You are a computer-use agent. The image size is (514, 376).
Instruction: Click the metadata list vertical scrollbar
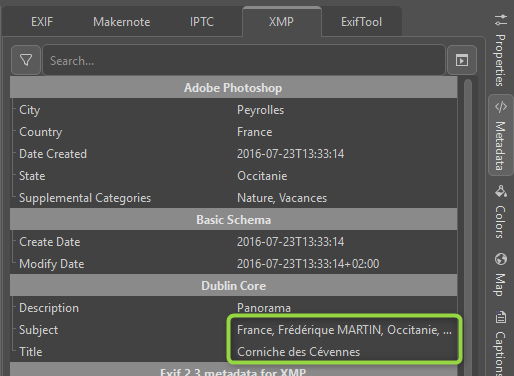pos(468,227)
